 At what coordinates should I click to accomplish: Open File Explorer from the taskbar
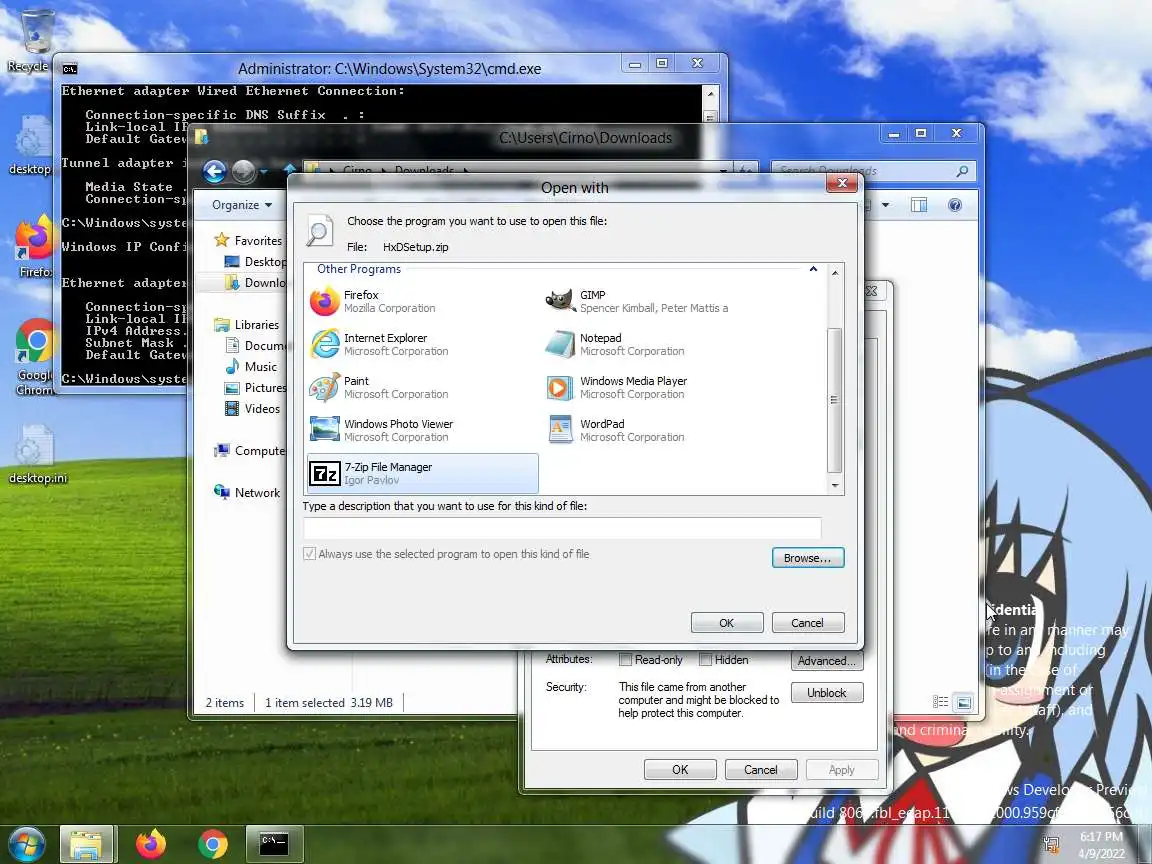[x=86, y=843]
